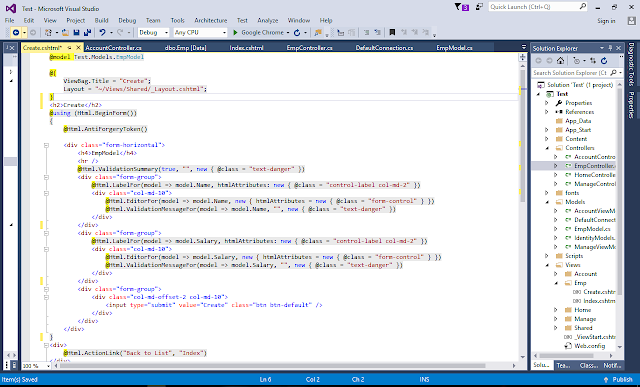
Task: Click the Sign in link
Action: [606, 21]
